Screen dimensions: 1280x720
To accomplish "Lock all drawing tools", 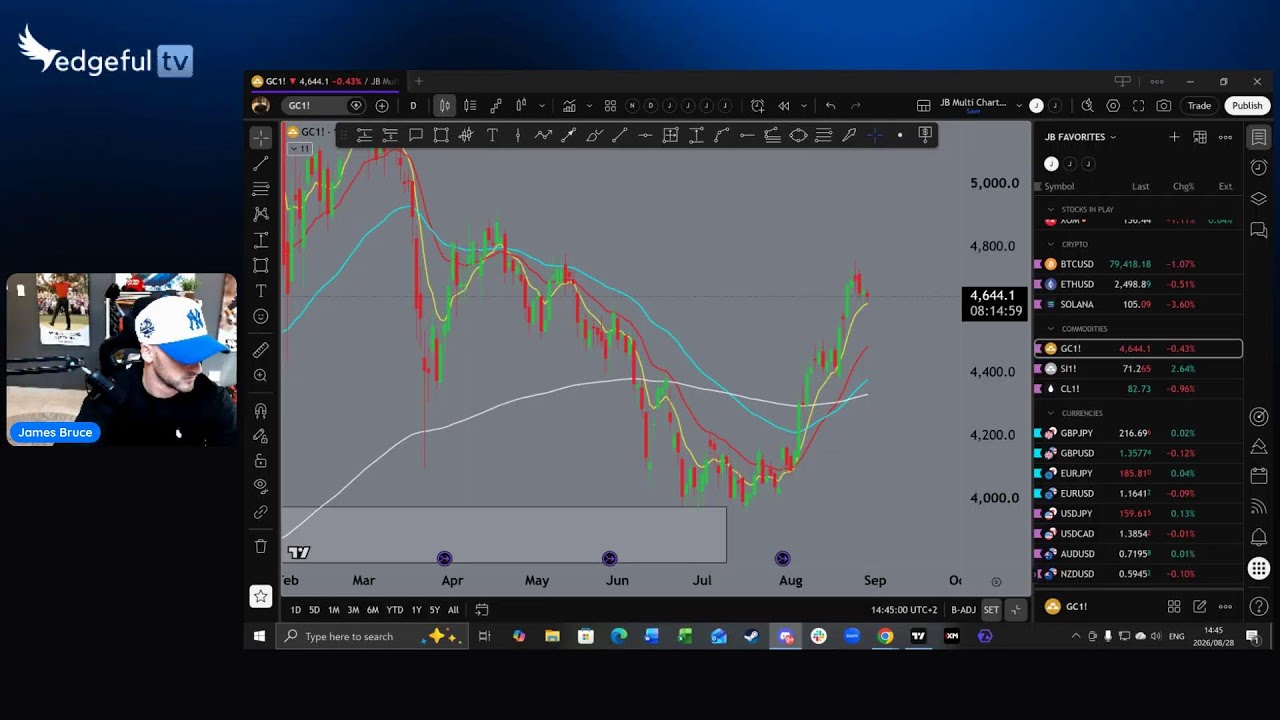I will tap(261, 461).
